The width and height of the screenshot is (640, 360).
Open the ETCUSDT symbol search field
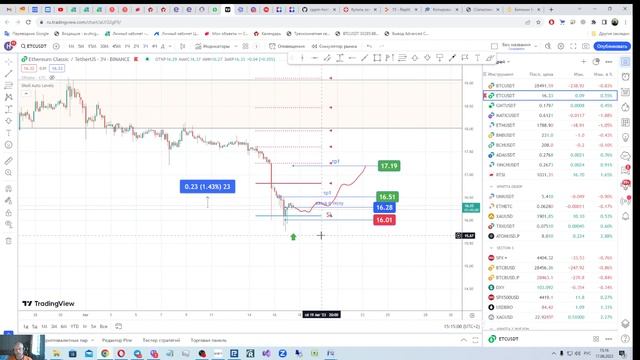click(34, 46)
